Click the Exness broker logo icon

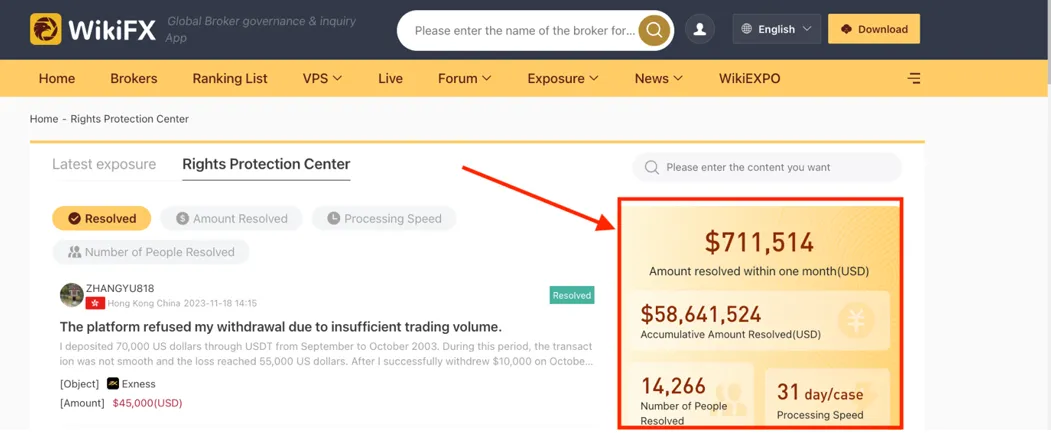[113, 384]
